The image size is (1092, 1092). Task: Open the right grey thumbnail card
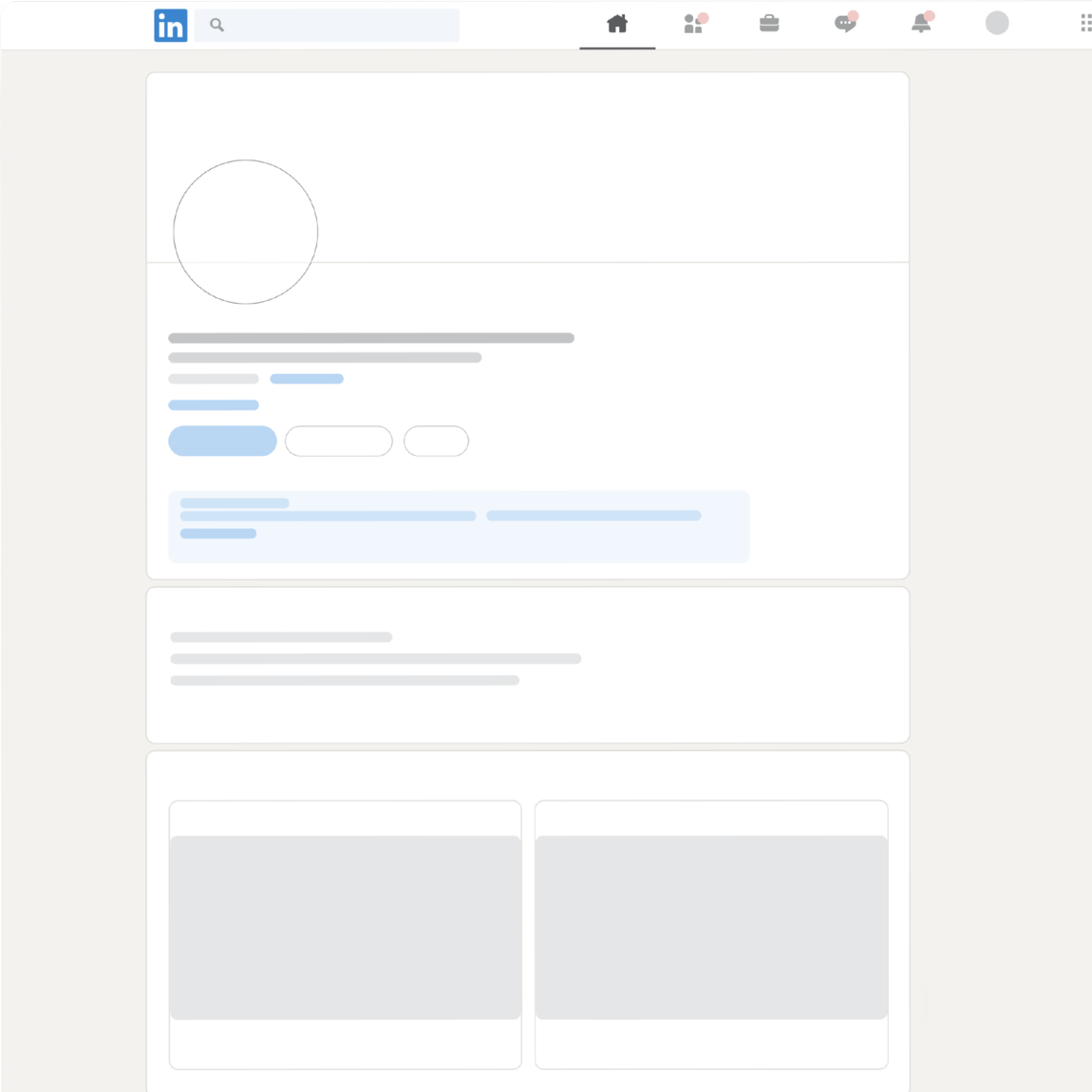click(711, 928)
